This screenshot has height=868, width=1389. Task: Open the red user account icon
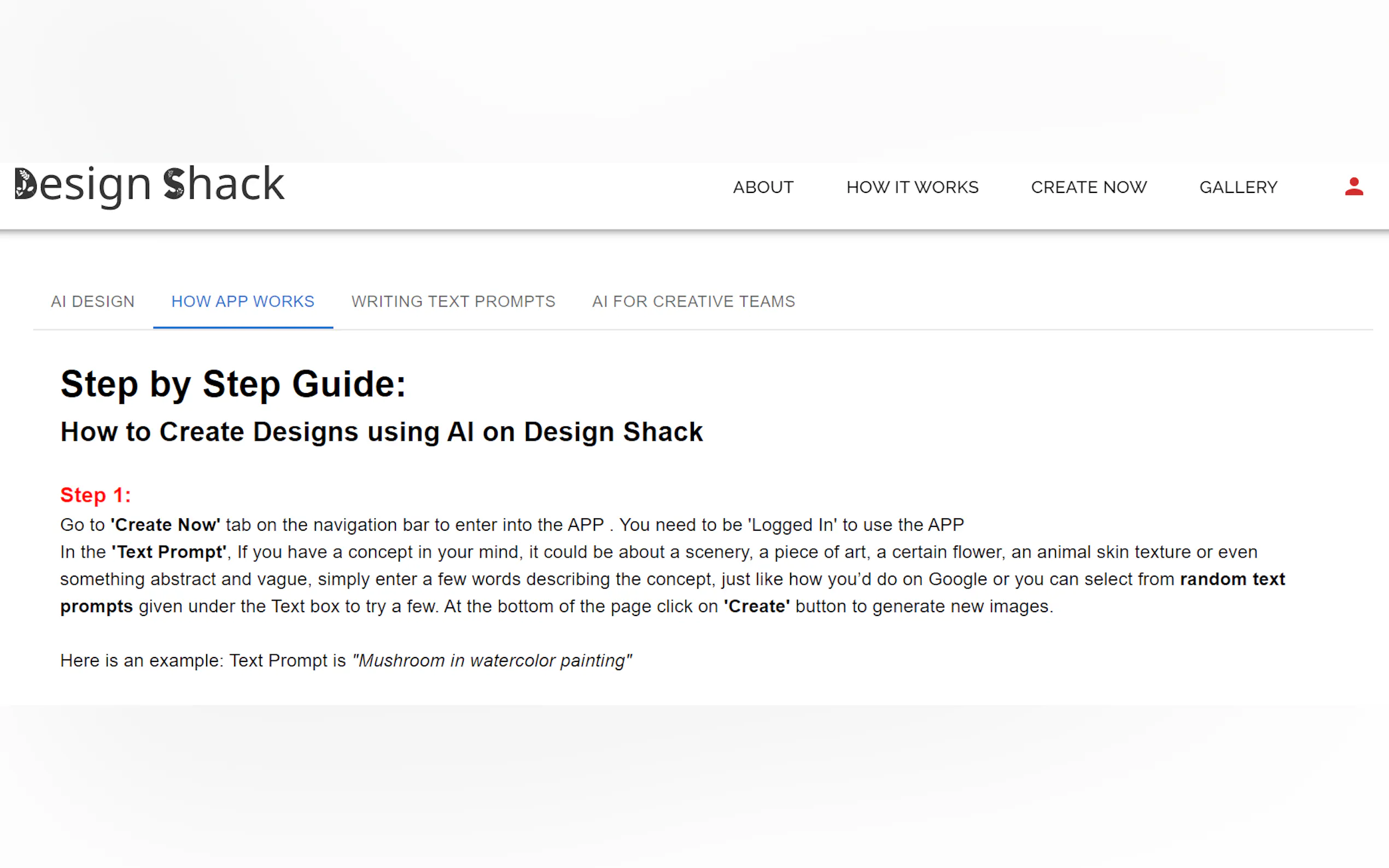(x=1353, y=186)
